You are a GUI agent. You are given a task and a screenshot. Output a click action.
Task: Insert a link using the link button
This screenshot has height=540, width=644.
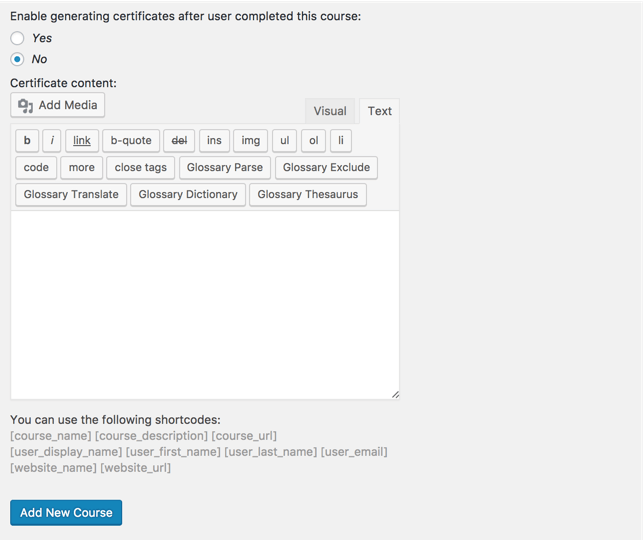pos(82,141)
